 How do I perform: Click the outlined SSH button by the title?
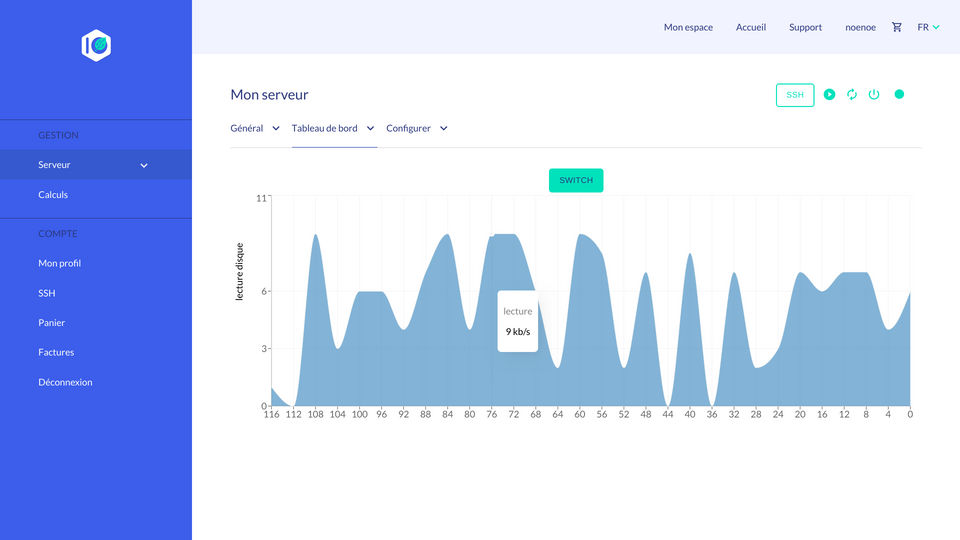795,95
